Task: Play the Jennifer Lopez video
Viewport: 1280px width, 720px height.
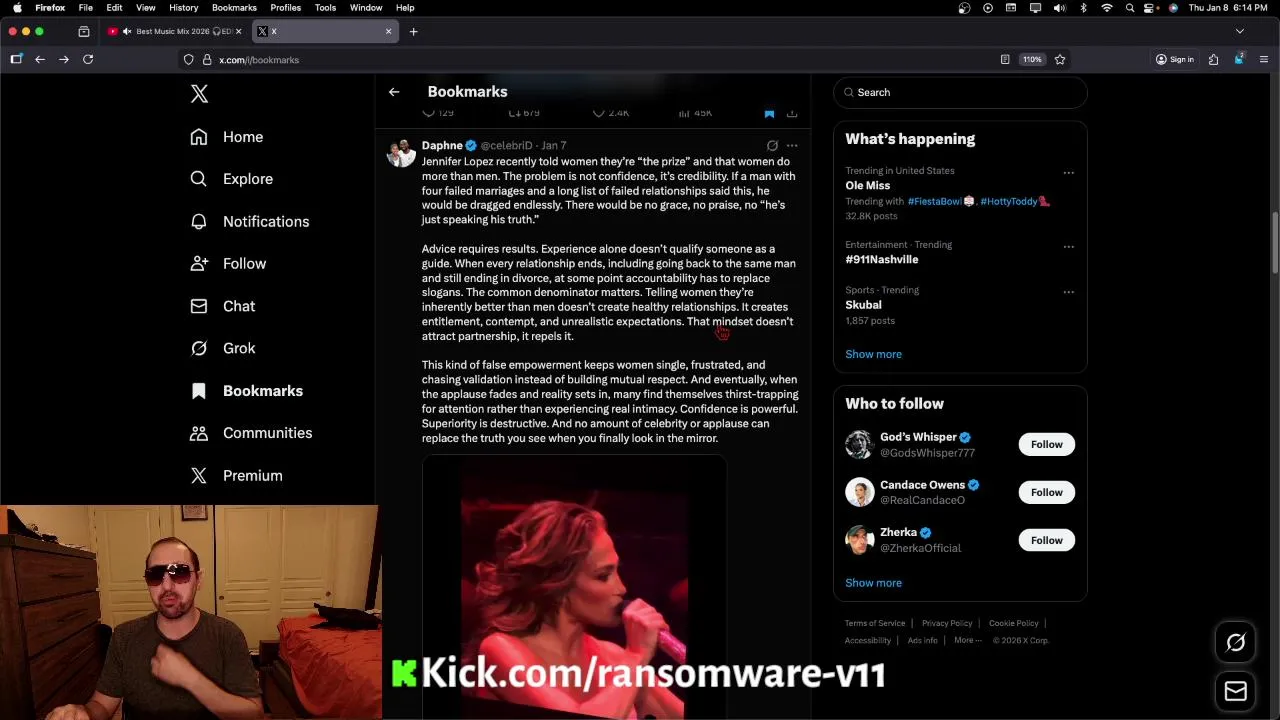Action: coord(574,588)
